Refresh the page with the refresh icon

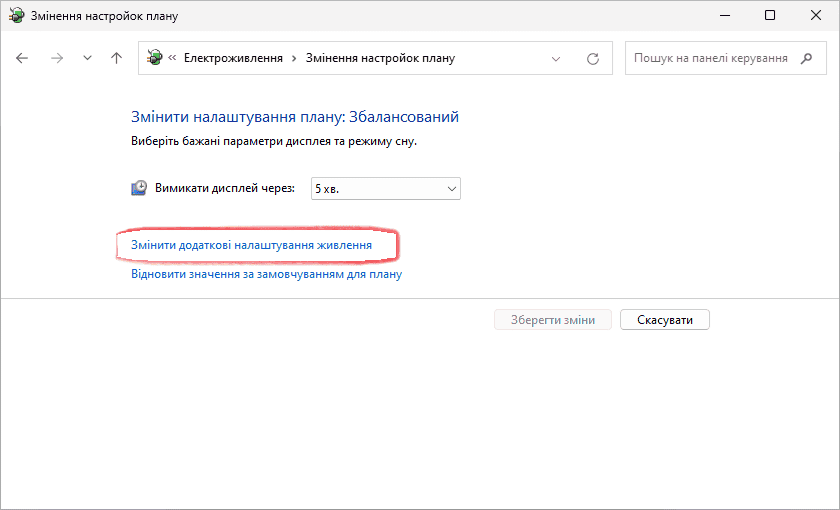point(592,58)
